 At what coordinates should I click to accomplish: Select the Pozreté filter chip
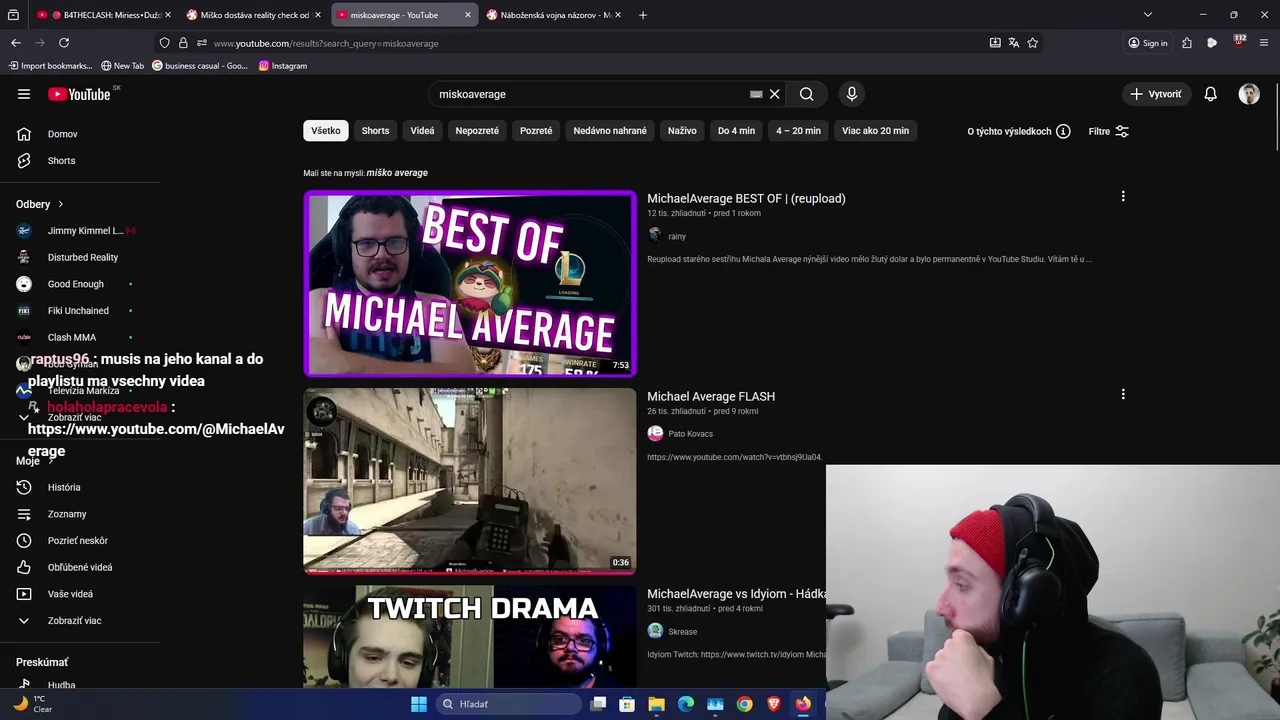536,131
